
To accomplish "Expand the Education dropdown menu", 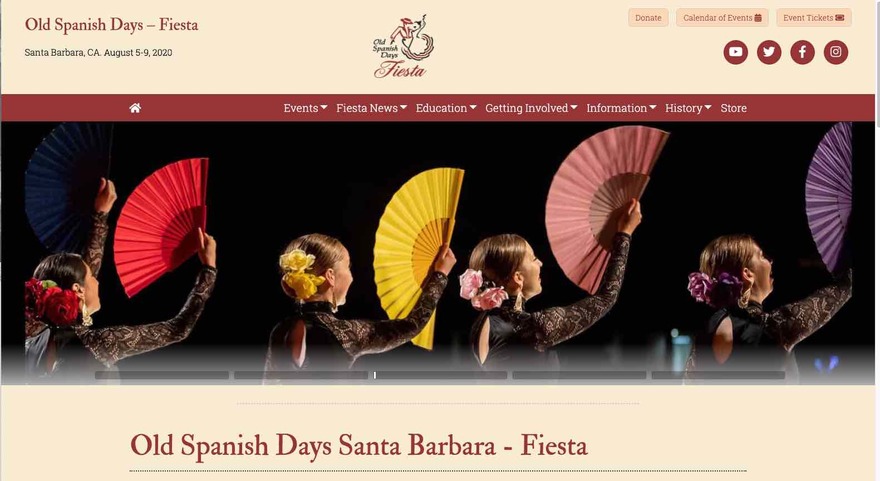I will coord(446,108).
